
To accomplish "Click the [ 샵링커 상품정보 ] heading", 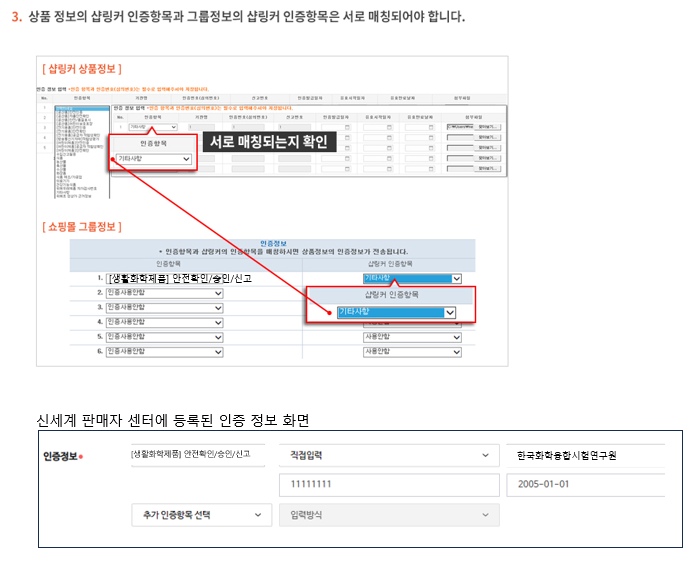I will pyautogui.click(x=82, y=69).
